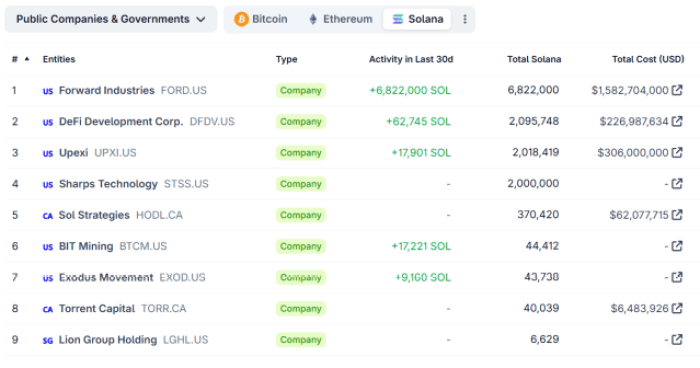Image resolution: width=700 pixels, height=368 pixels.
Task: Click the BTCM.US ticker symbol
Action: pyautogui.click(x=143, y=246)
